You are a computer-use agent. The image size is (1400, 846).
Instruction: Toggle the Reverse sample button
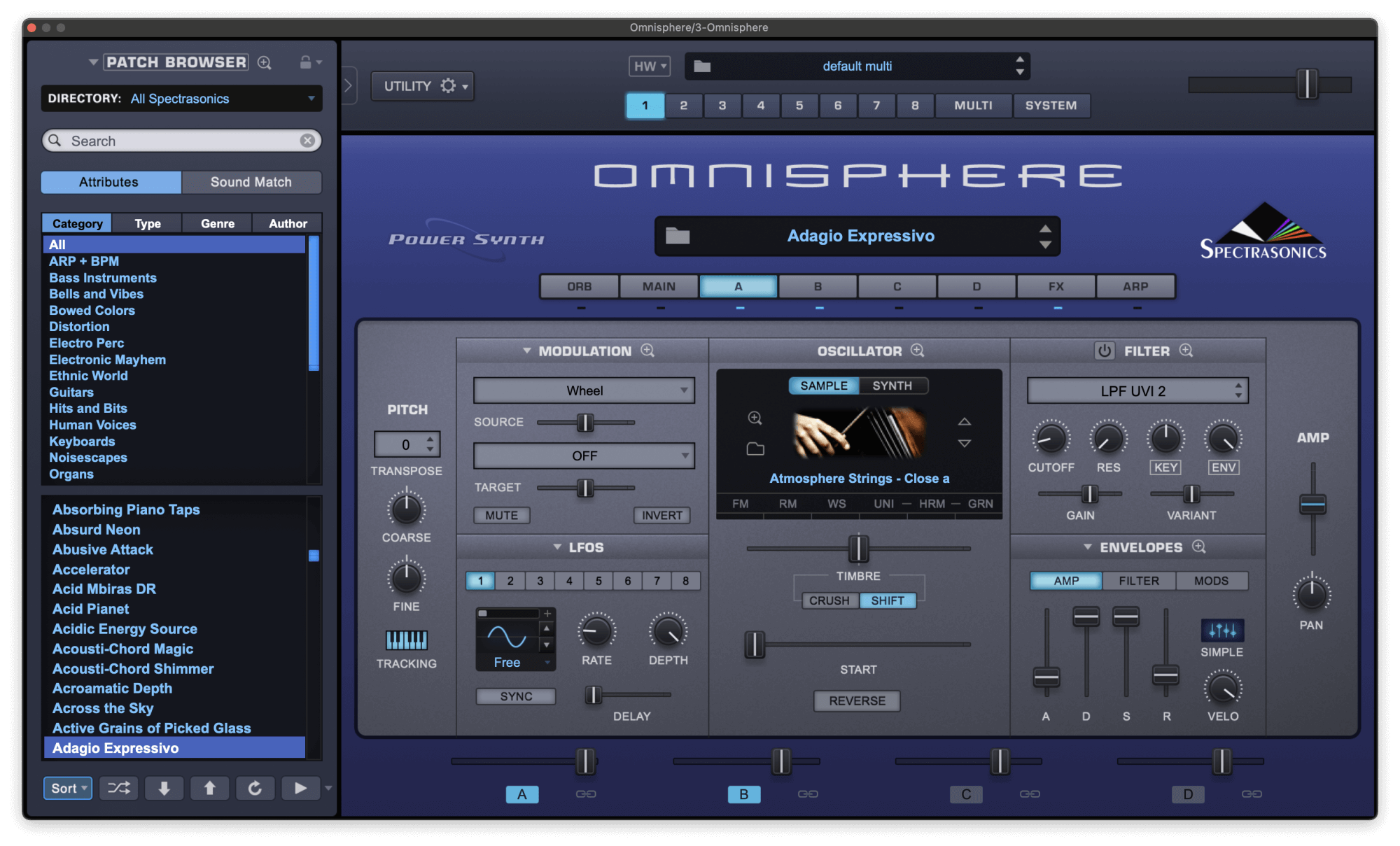[x=857, y=700]
